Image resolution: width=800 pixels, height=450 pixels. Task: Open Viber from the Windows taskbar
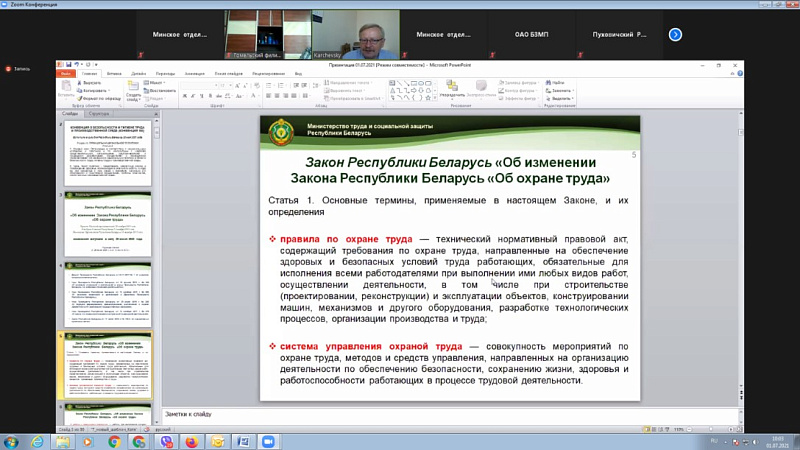pos(166,442)
